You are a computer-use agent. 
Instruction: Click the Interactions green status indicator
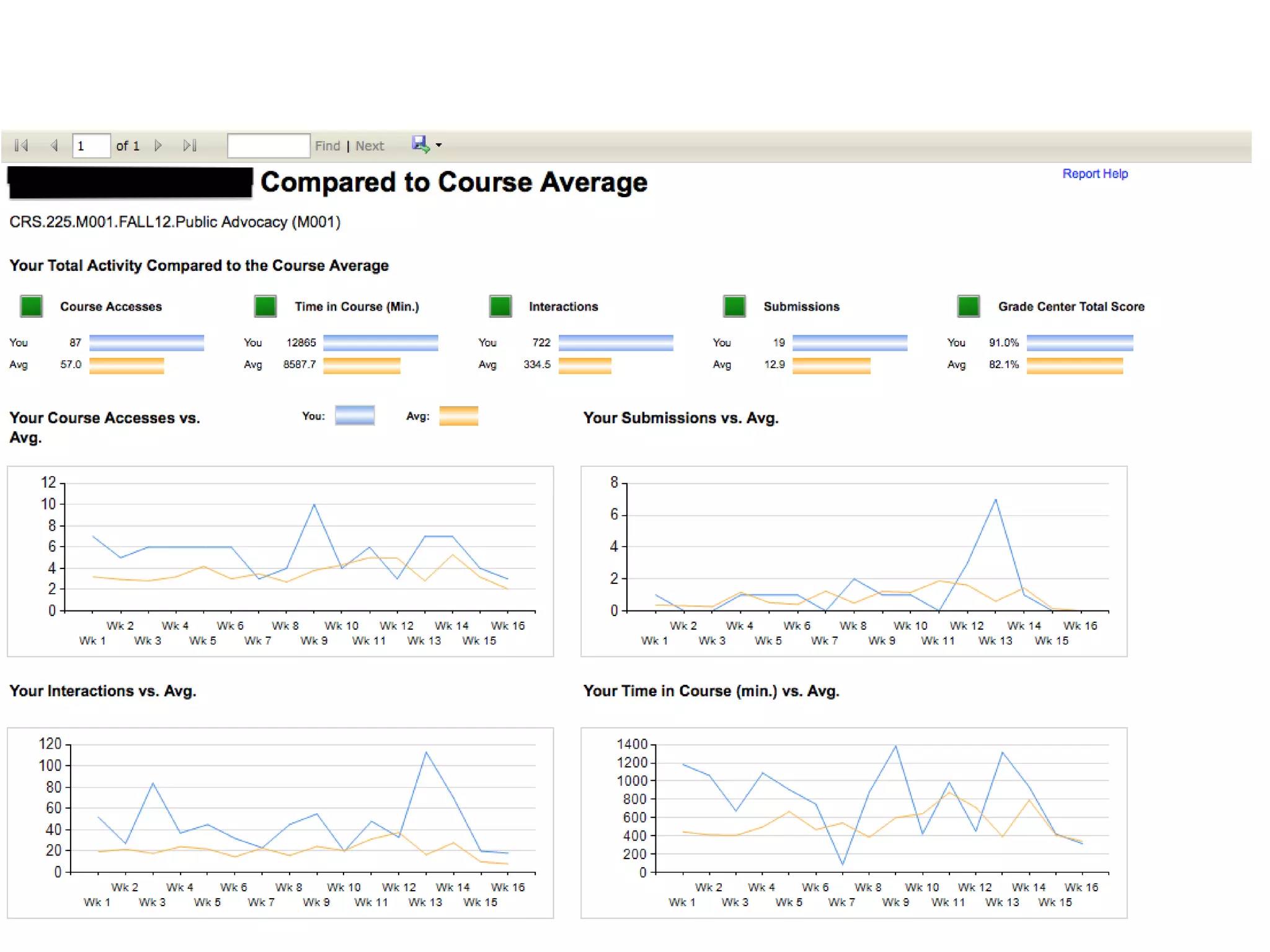500,306
